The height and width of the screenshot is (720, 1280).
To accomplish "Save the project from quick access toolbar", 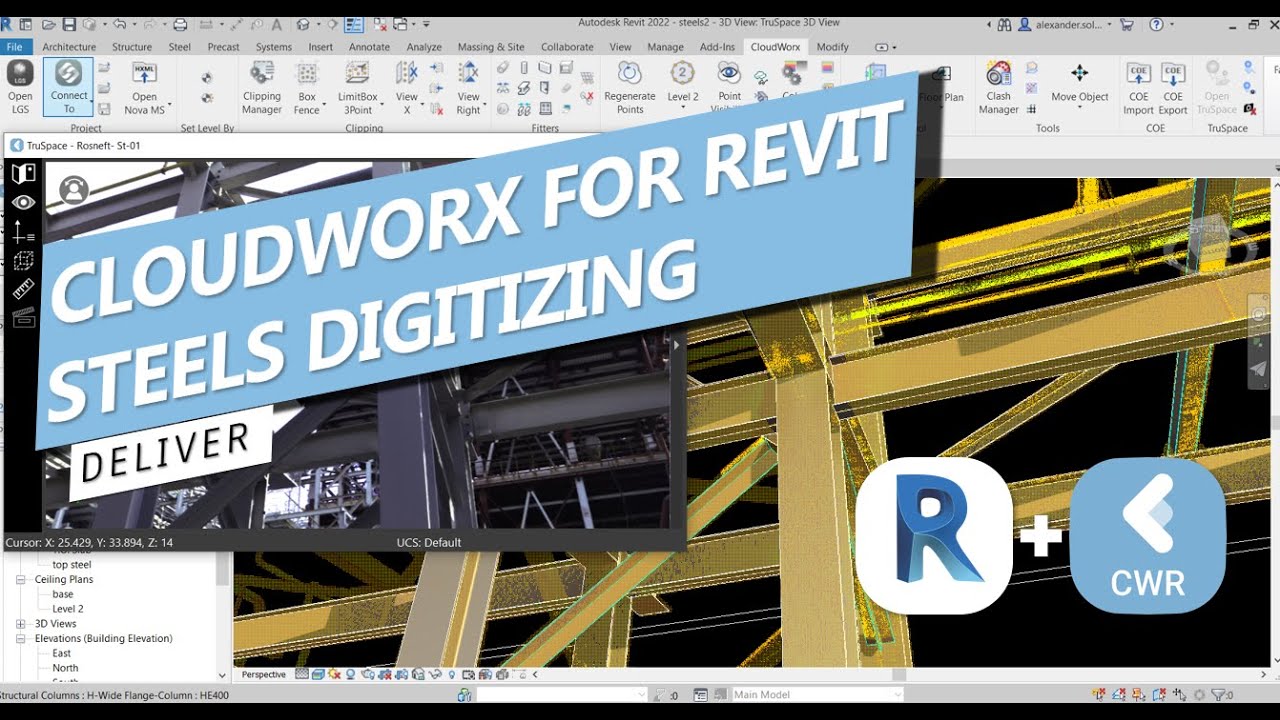I will coord(69,24).
